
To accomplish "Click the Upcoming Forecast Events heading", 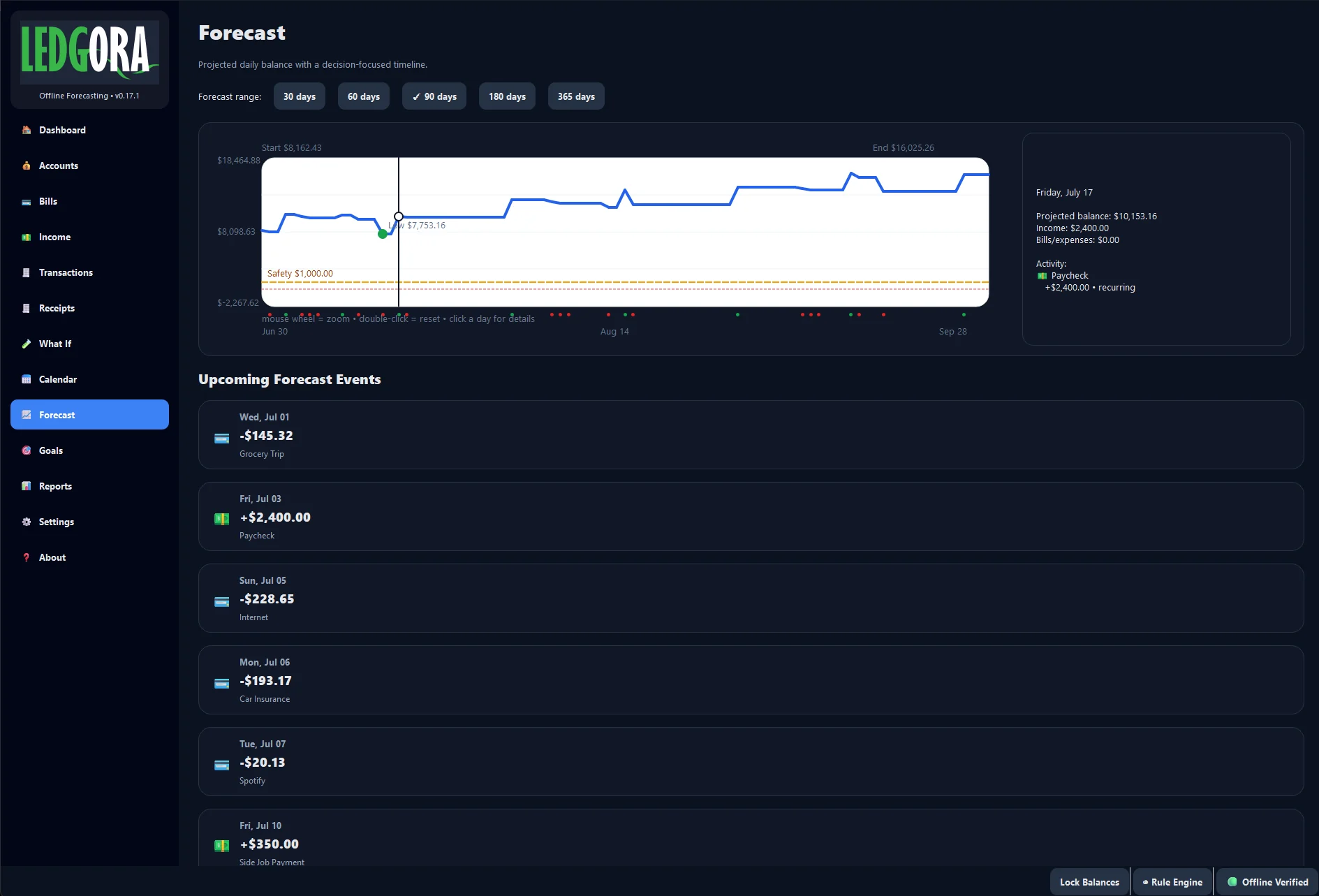I will coord(289,379).
